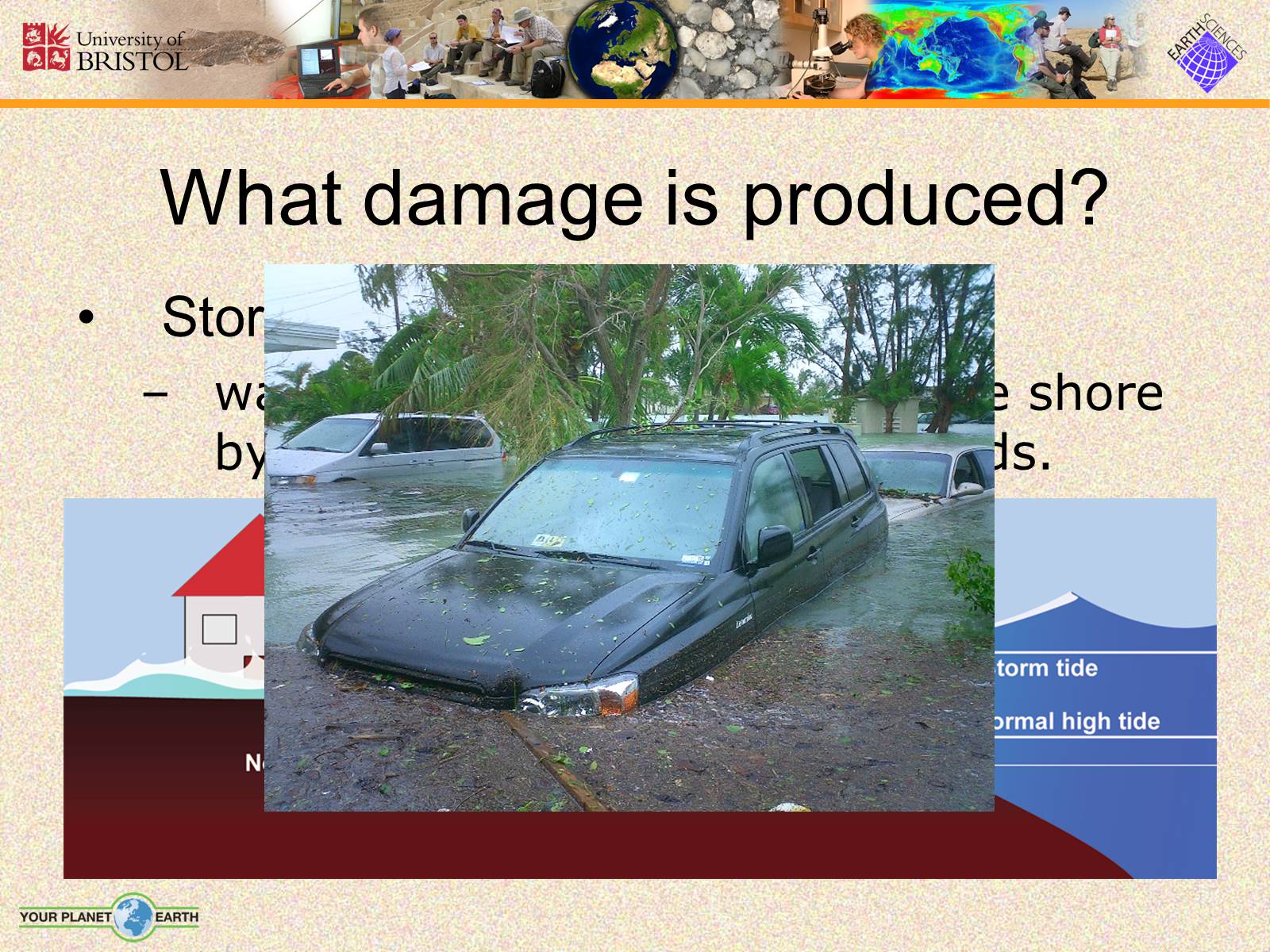Click the grey pebbles image in banner

click(726, 48)
